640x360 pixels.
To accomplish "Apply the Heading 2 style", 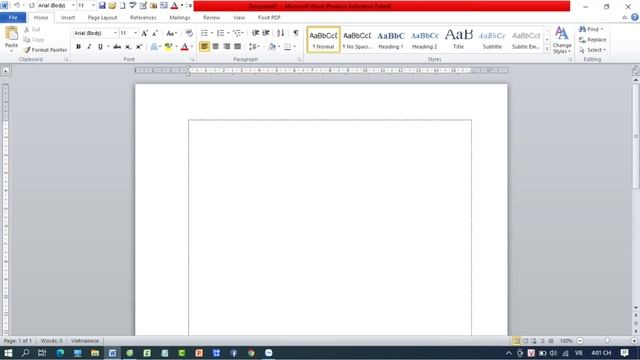I will 424,40.
